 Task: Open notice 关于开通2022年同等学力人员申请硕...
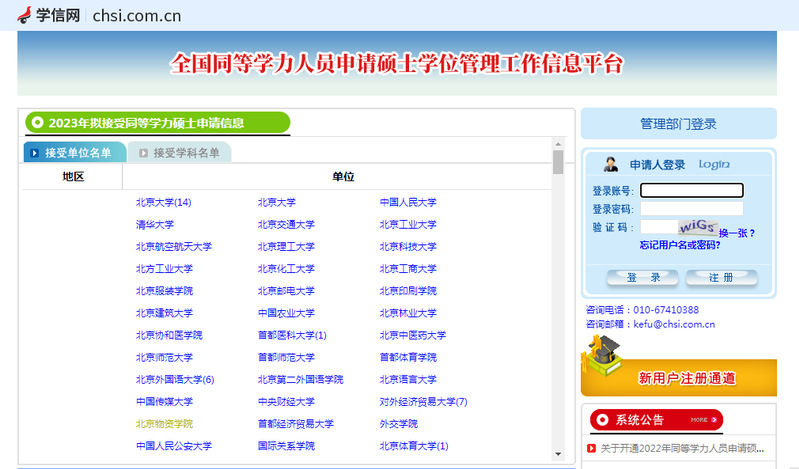point(682,449)
